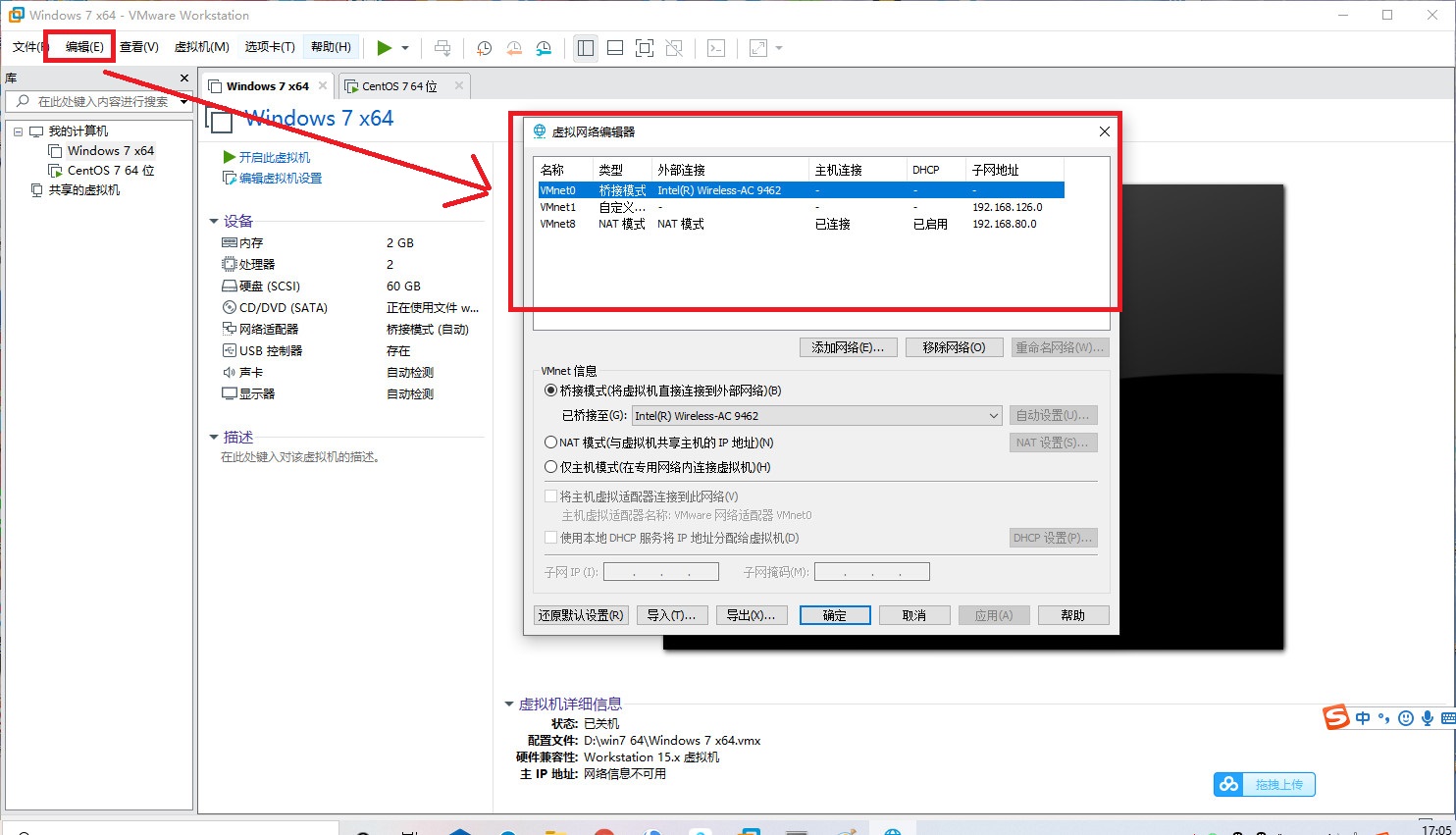This screenshot has width=1456, height=835.
Task: Select the VMnet0 row in network list
Action: [x=801, y=190]
